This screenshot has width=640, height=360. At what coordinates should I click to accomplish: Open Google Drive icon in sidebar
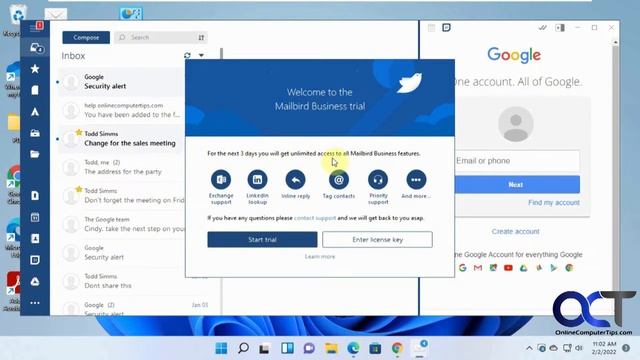pos(35,281)
